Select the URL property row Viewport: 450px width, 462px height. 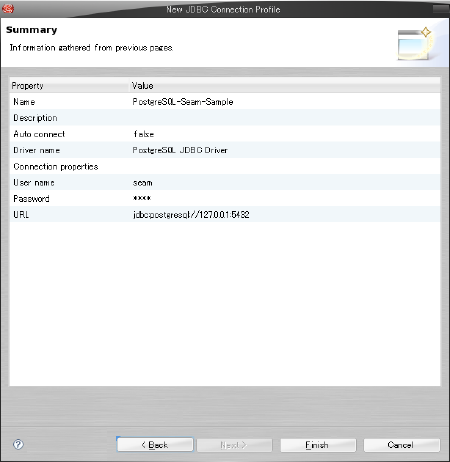click(x=225, y=214)
